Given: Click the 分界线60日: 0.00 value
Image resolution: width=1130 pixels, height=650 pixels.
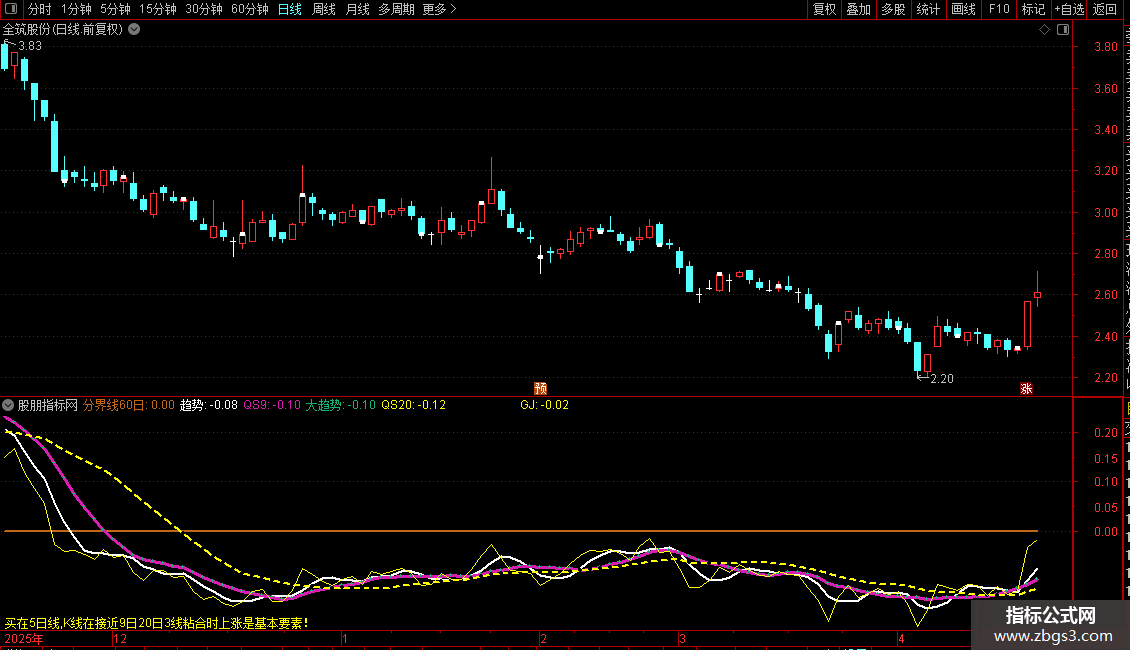Looking at the screenshot, I should (x=128, y=405).
